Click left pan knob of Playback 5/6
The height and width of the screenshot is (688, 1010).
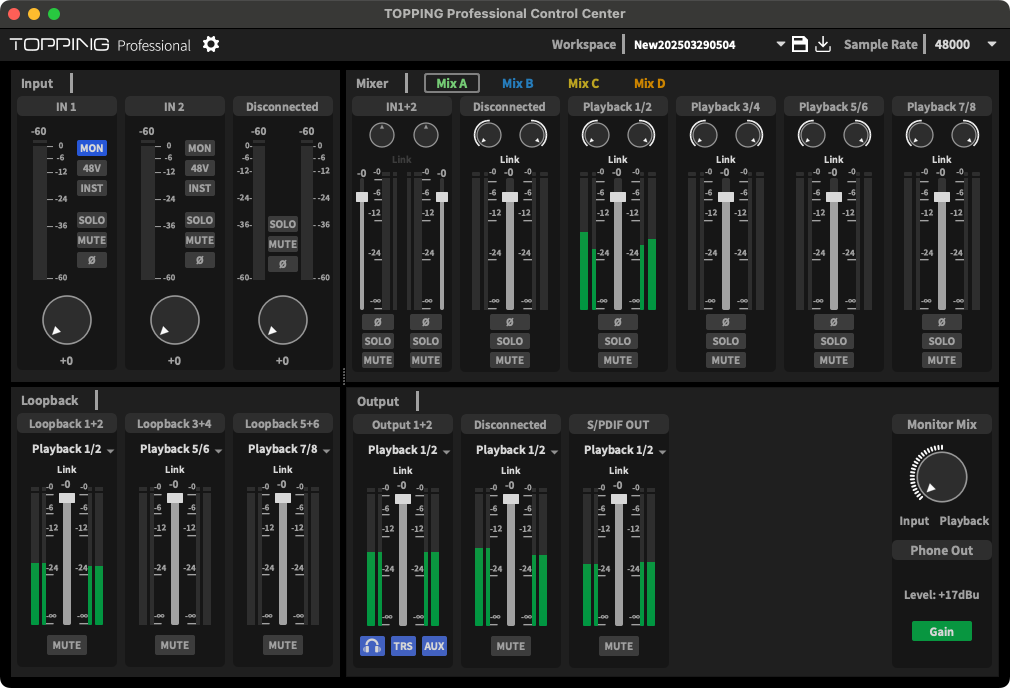[x=812, y=135]
